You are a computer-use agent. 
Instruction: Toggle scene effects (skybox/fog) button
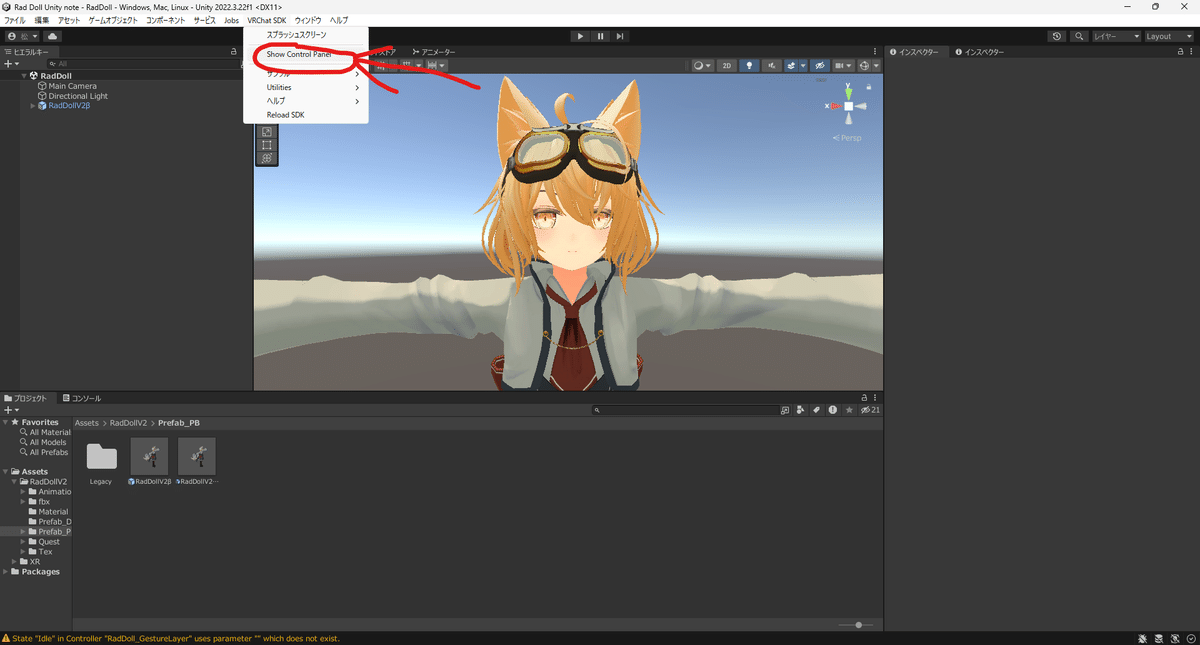[x=791, y=65]
